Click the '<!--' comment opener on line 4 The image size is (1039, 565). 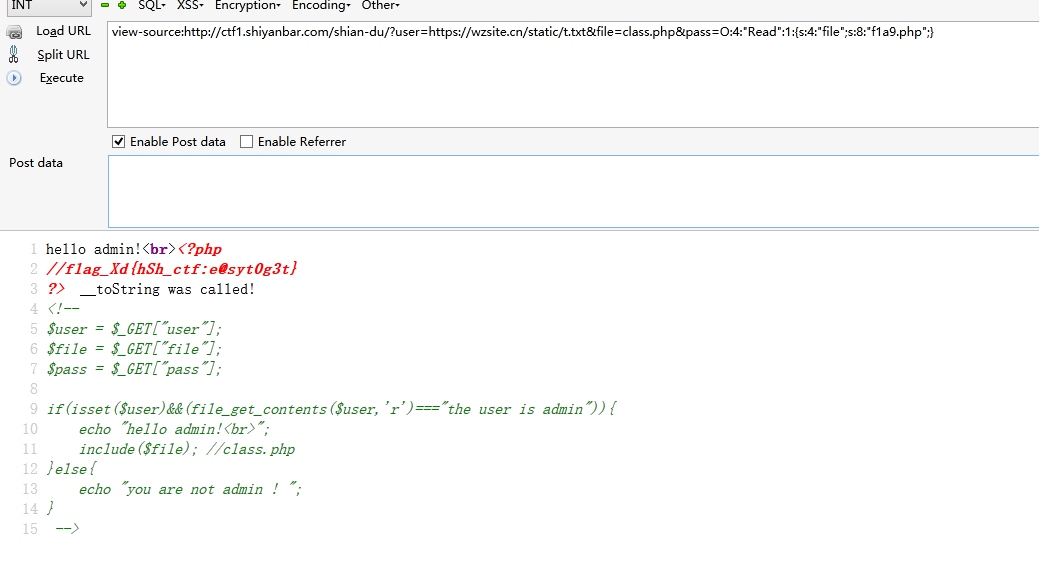[63, 309]
